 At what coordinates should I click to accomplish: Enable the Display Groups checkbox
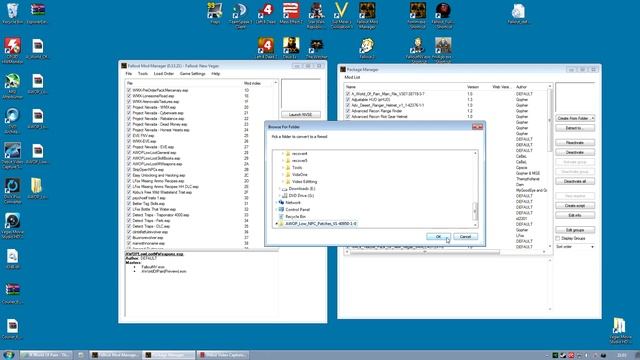[x=558, y=238]
